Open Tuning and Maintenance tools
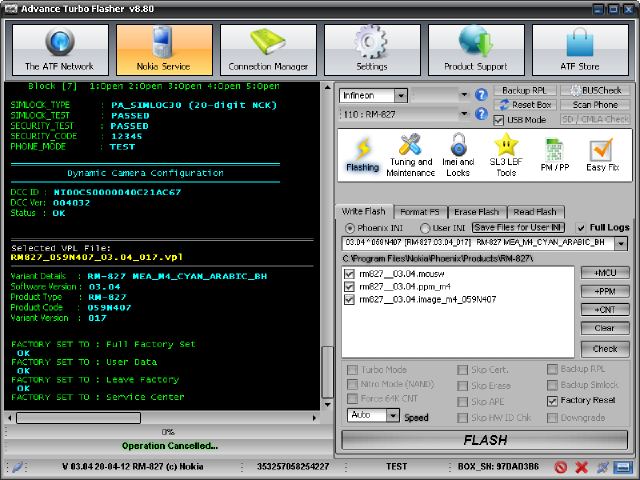Viewport: 640px width, 480px height. [x=410, y=155]
